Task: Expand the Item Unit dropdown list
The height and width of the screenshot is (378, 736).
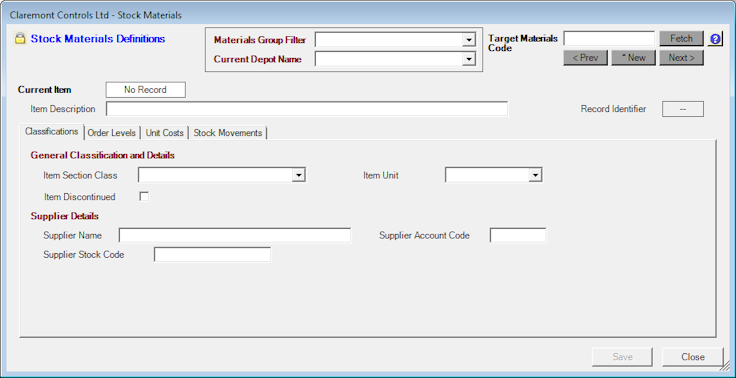Action: [x=535, y=175]
